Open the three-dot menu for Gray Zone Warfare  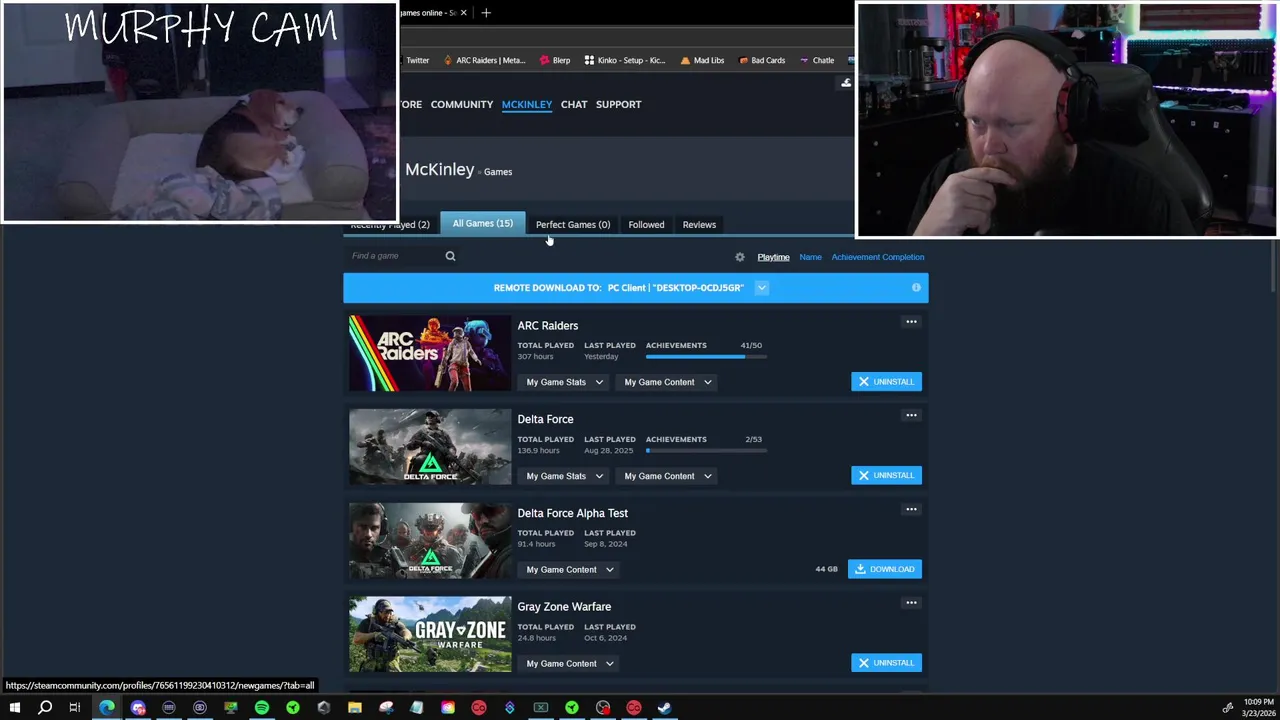911,603
